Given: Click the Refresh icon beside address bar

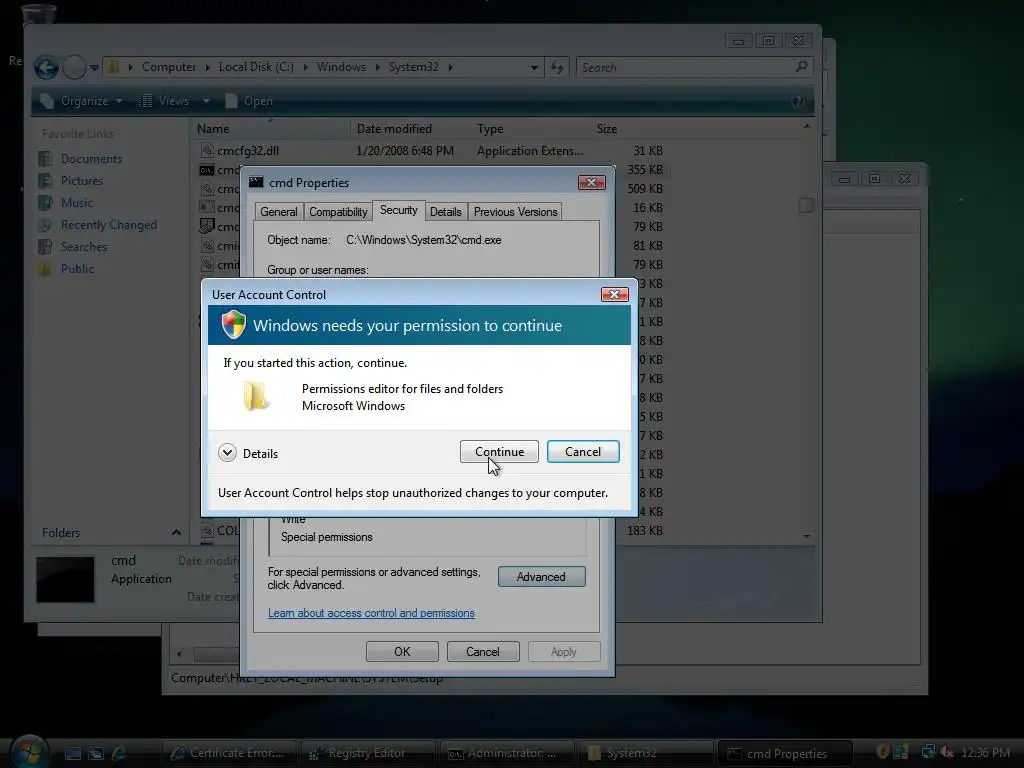Looking at the screenshot, I should point(557,67).
